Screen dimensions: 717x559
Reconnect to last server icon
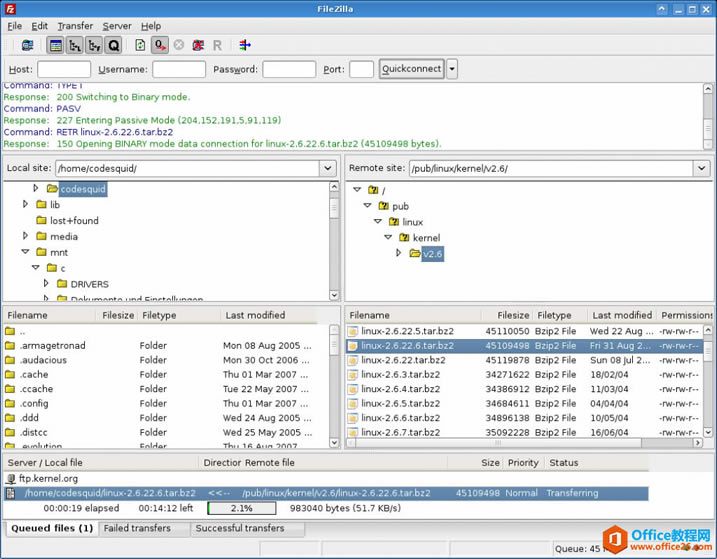(217, 45)
